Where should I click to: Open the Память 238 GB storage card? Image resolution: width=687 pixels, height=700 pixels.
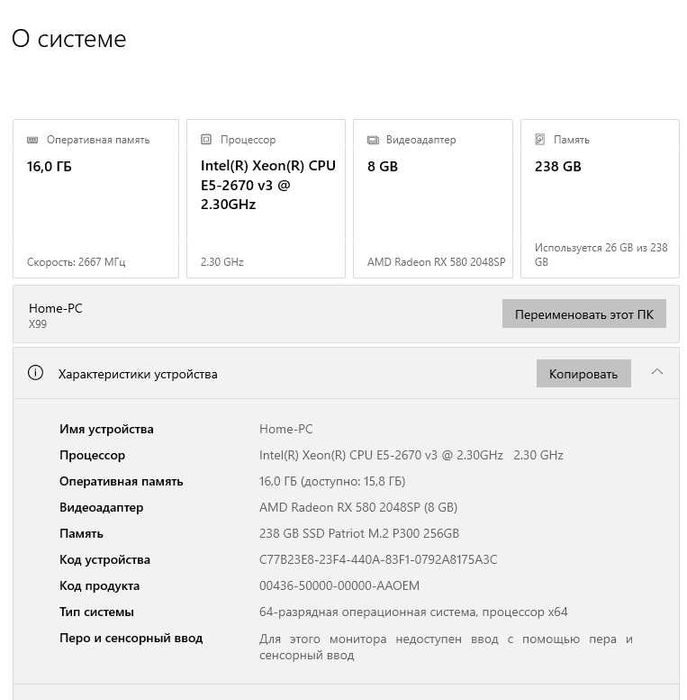600,199
